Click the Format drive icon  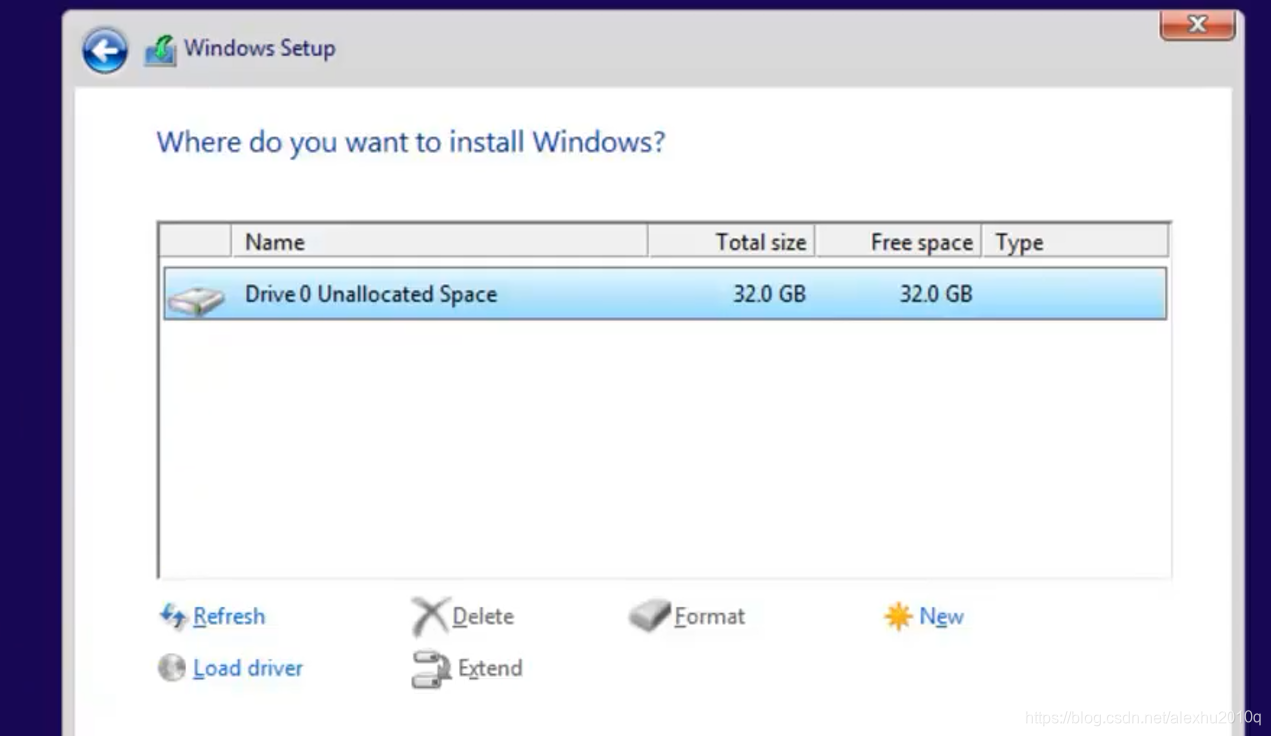click(650, 616)
